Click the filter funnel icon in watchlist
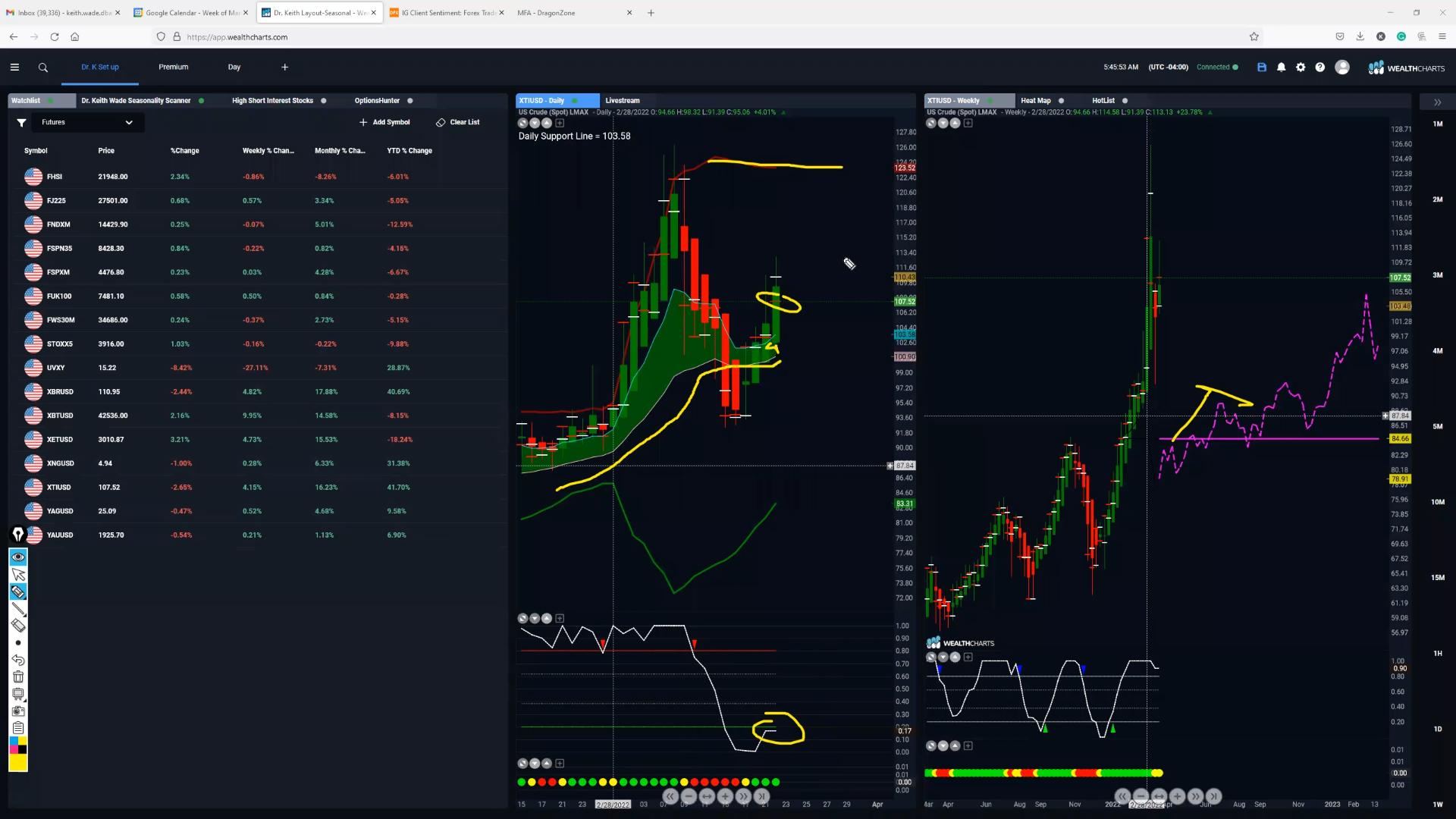The height and width of the screenshot is (819, 1456). (x=21, y=122)
